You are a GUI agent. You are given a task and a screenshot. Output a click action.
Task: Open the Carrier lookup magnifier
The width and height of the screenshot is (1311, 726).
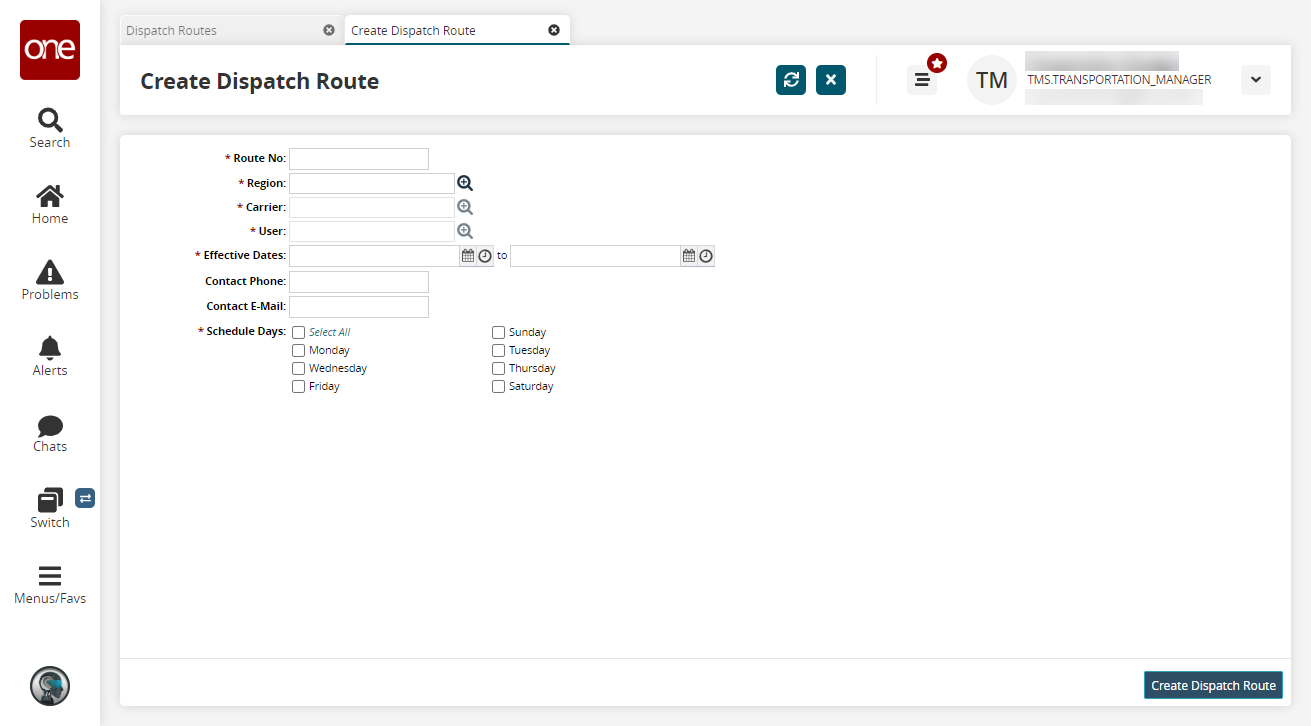[x=465, y=207]
